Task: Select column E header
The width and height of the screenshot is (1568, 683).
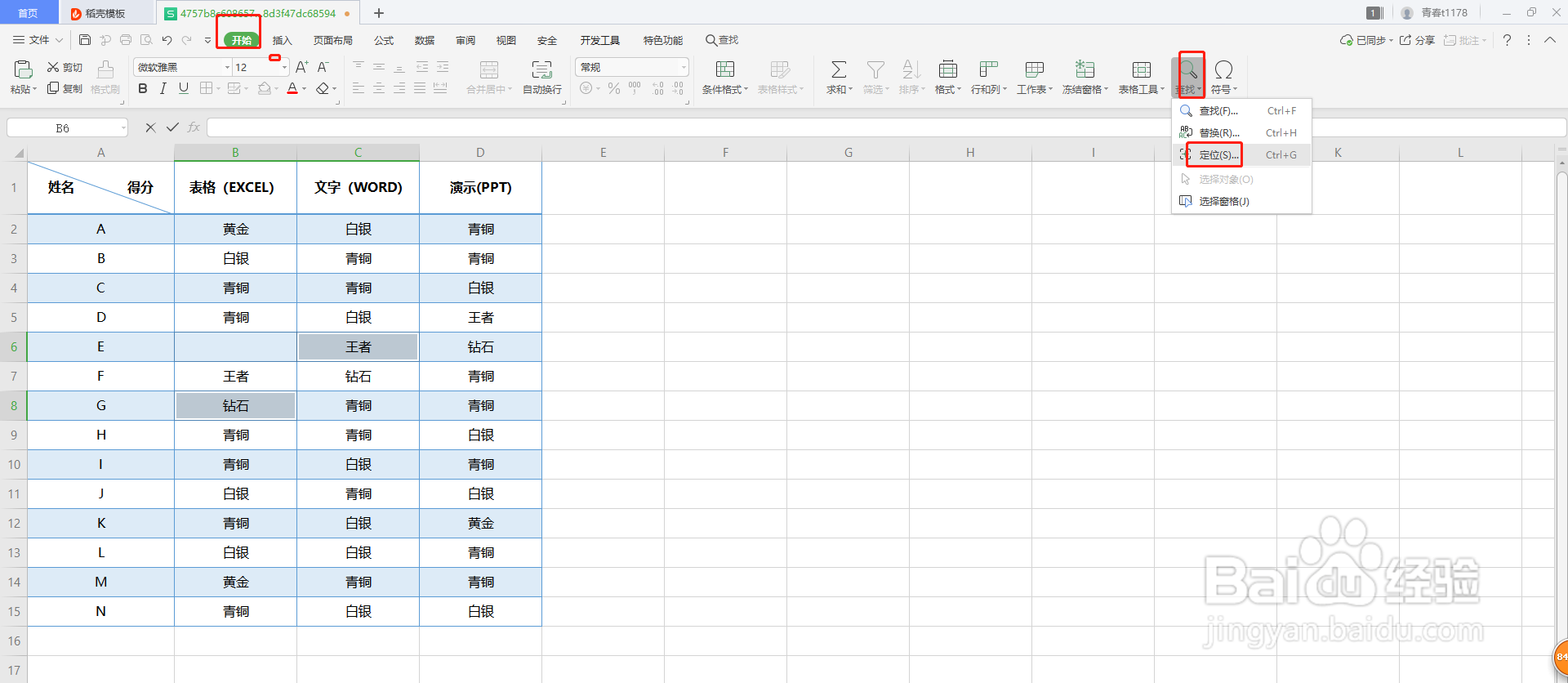Action: point(603,153)
